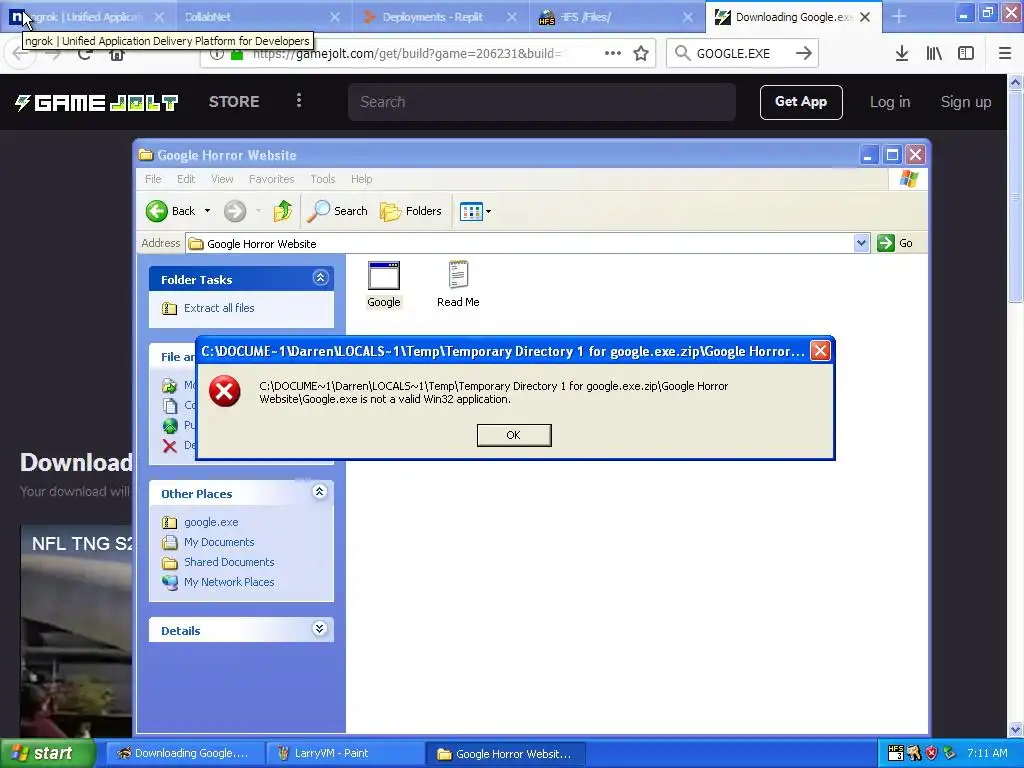This screenshot has width=1024, height=768.
Task: Click the green Back arrow in Explorer
Action: point(157,211)
